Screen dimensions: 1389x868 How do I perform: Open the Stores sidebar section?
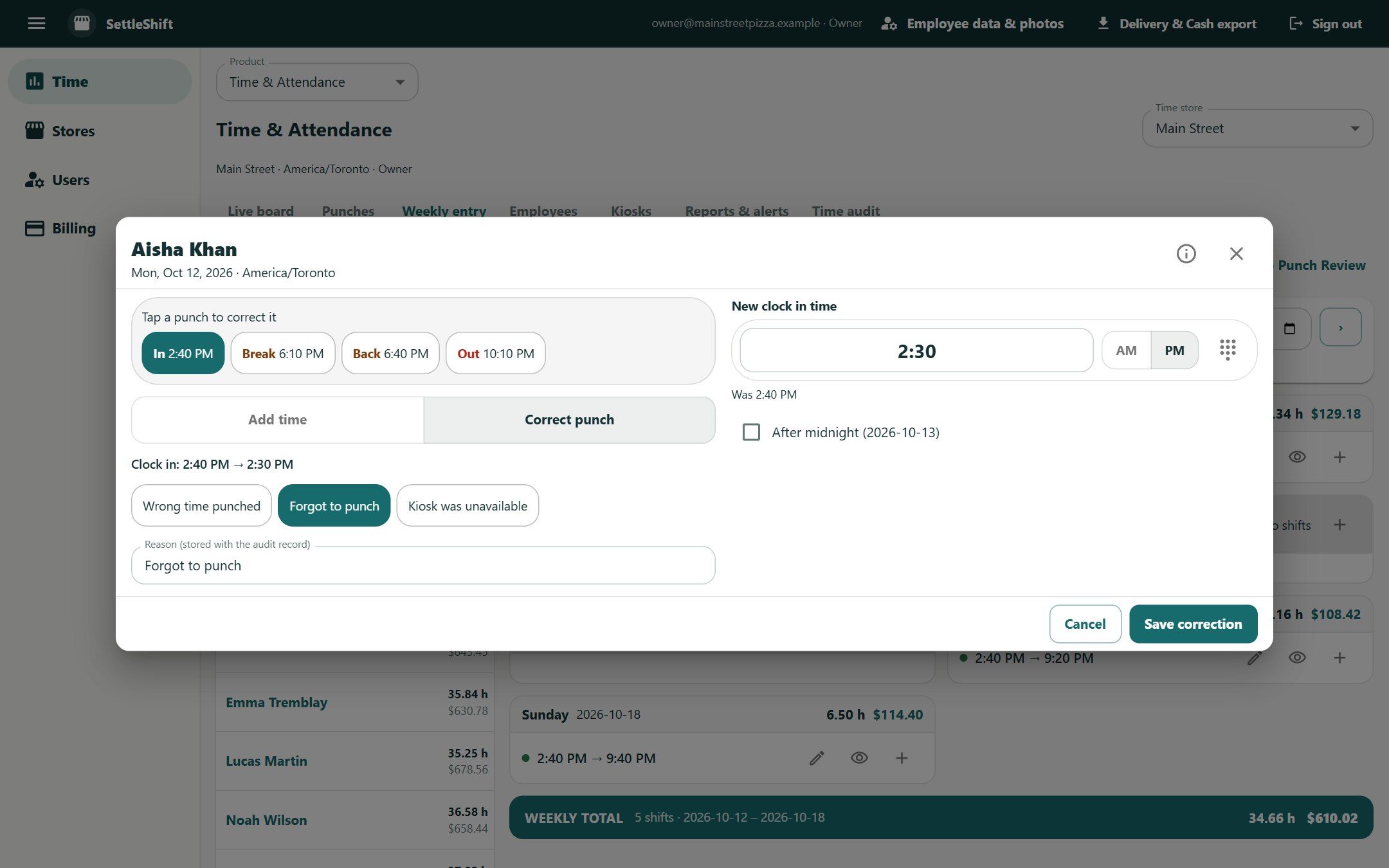coord(100,131)
